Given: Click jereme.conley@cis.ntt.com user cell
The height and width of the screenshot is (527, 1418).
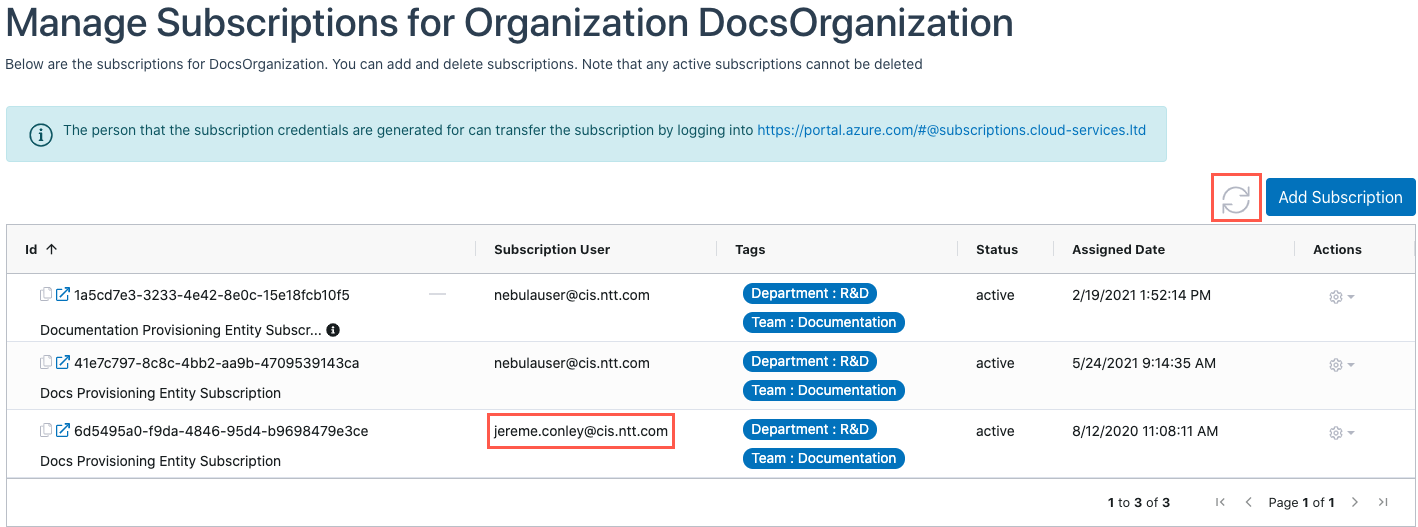Looking at the screenshot, I should click(581, 431).
